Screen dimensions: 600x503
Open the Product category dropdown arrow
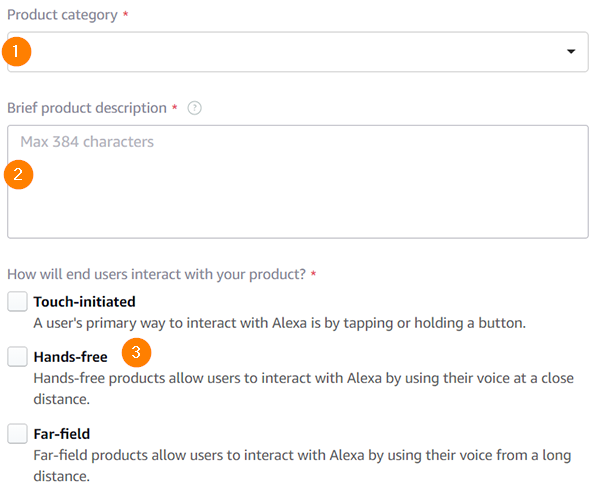pos(571,52)
